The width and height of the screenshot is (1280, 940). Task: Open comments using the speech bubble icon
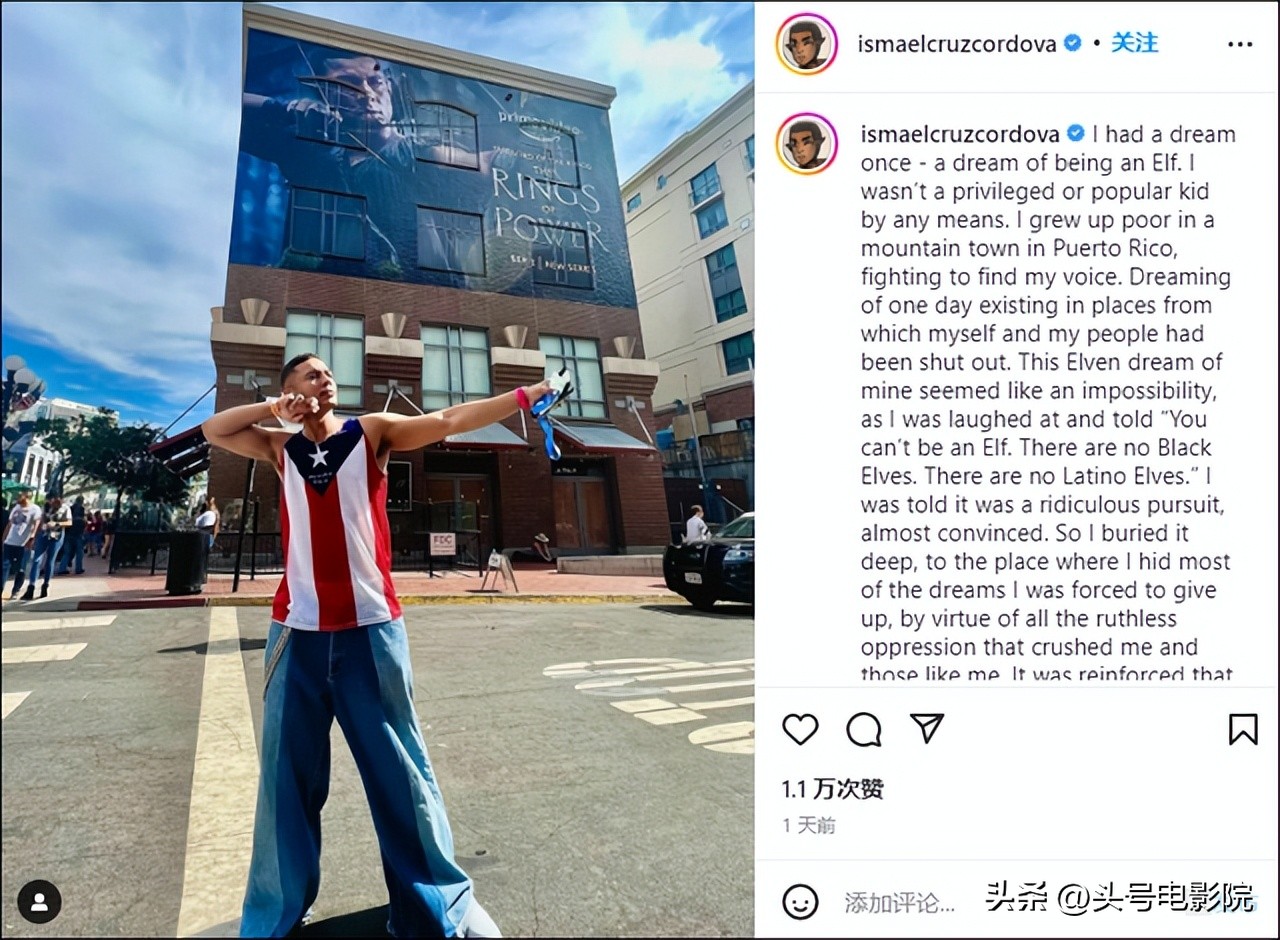click(864, 729)
